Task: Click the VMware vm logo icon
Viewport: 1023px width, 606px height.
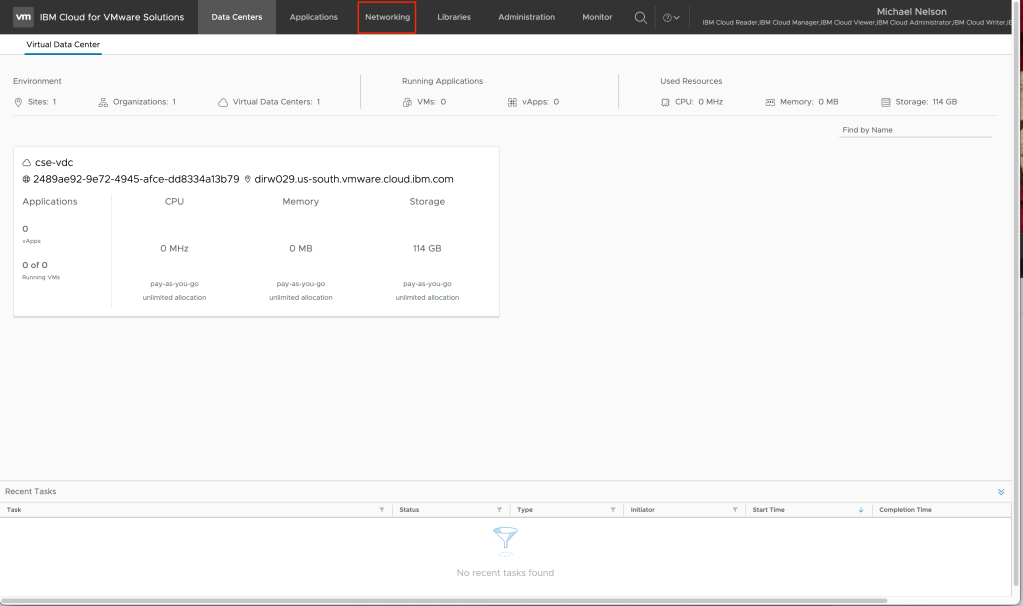Action: 23,17
